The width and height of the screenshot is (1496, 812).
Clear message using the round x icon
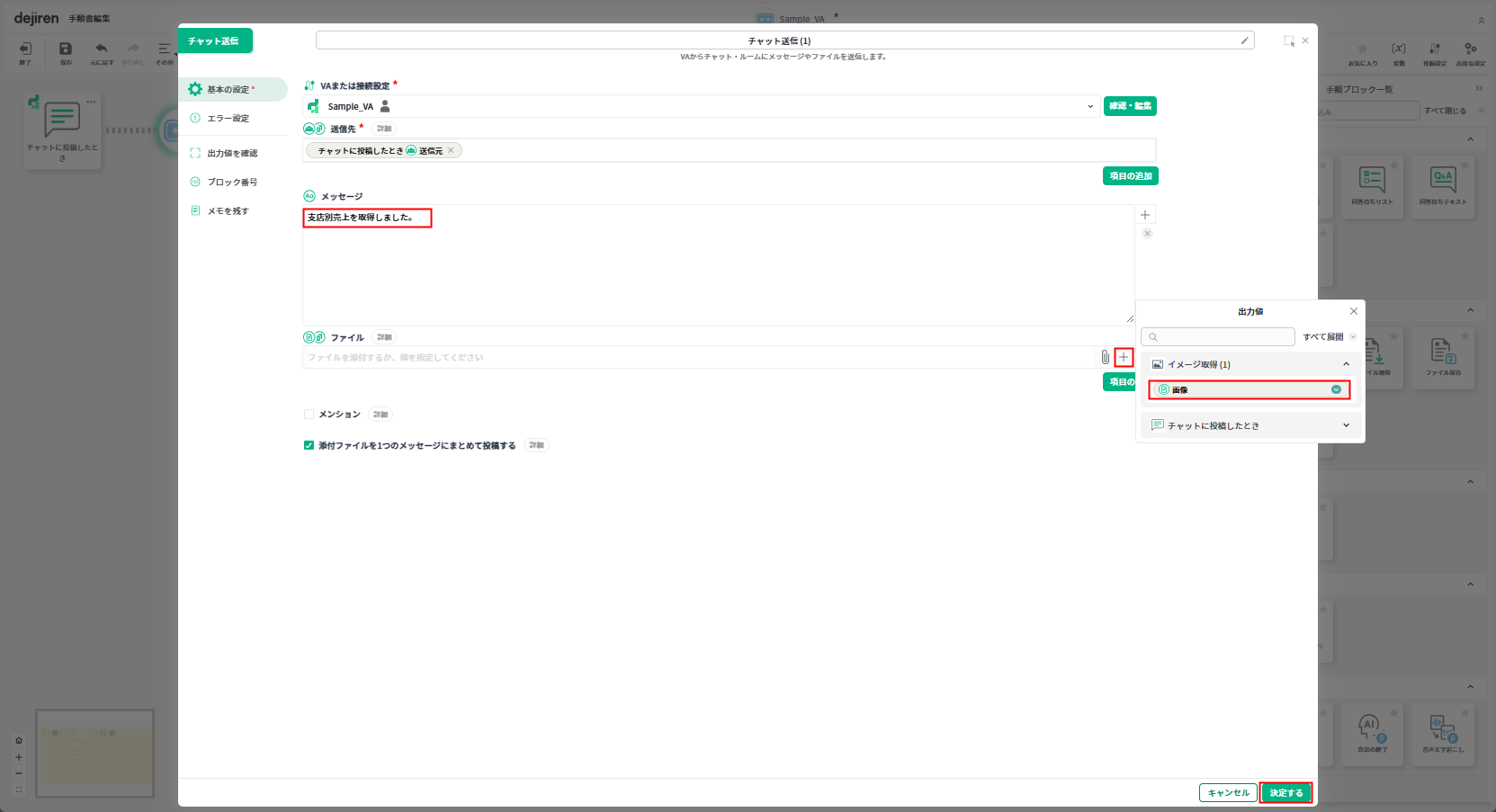point(1147,234)
